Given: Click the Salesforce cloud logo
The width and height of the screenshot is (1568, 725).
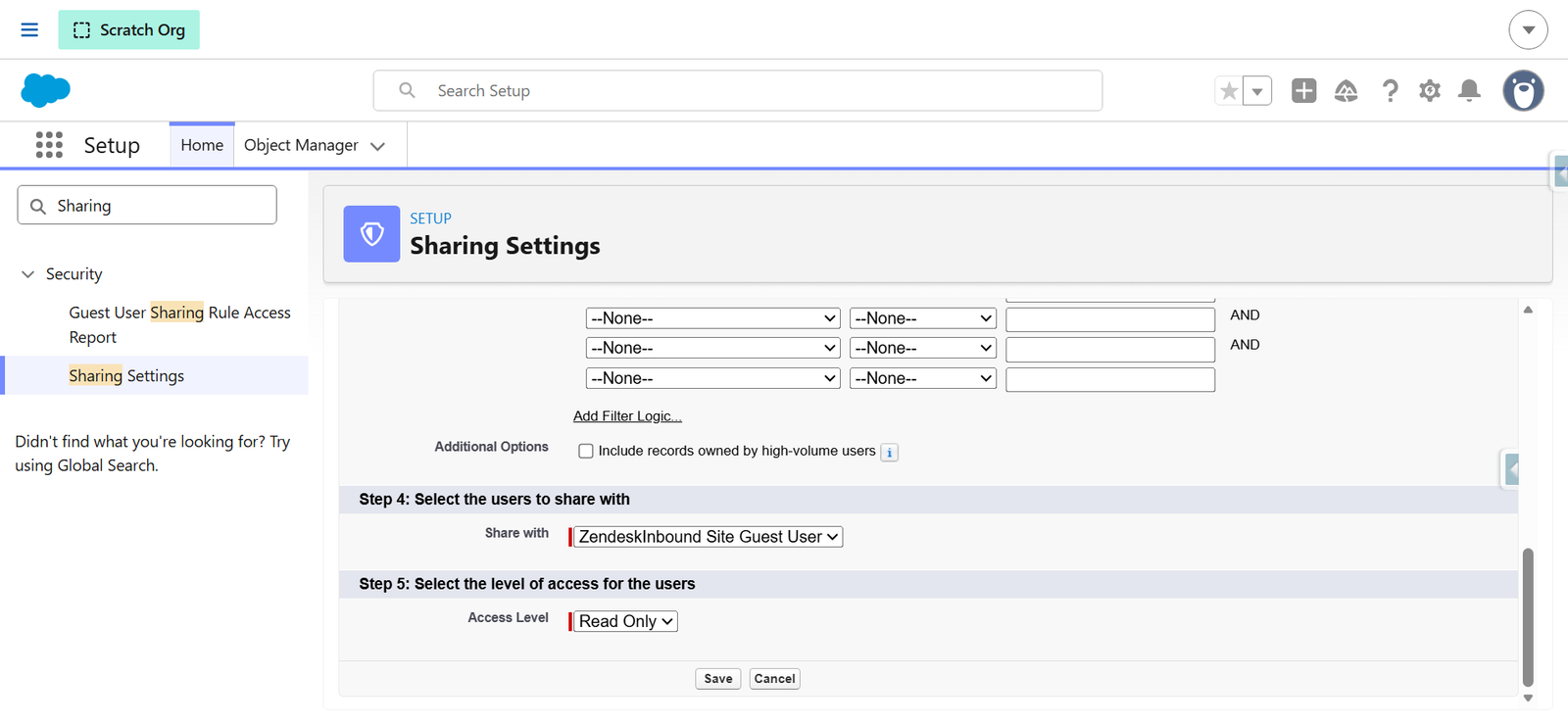Looking at the screenshot, I should [x=45, y=90].
